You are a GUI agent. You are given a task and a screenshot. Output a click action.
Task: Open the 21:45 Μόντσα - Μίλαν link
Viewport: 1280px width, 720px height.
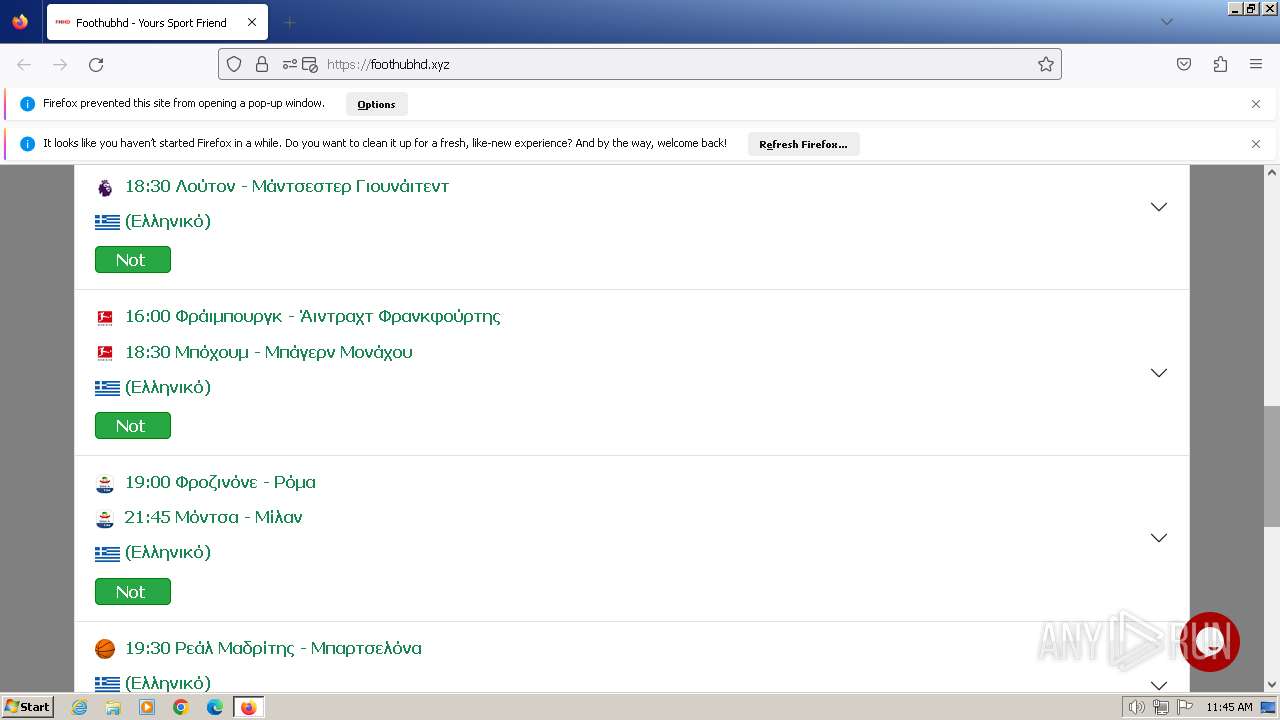tap(213, 517)
